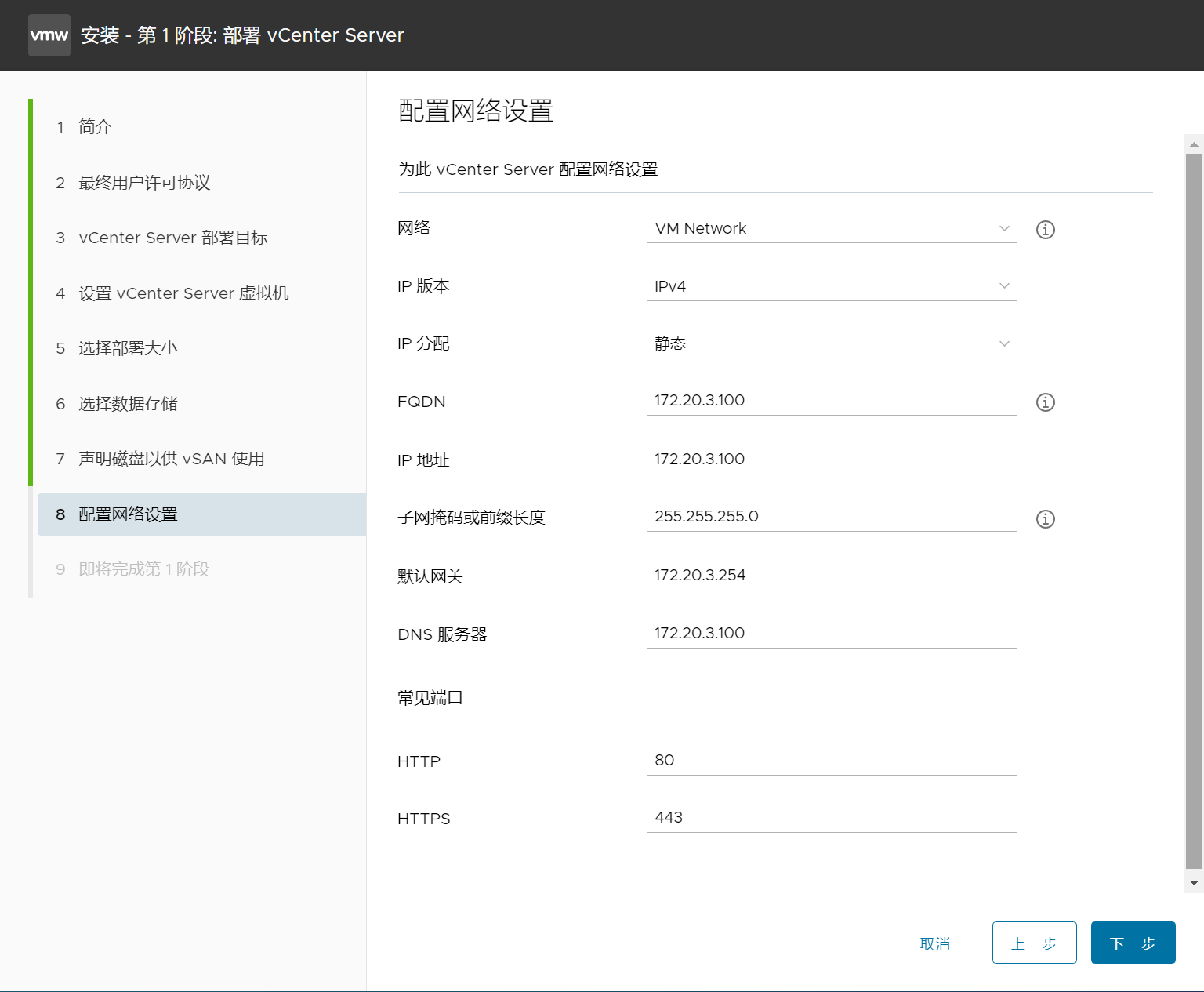The height and width of the screenshot is (992, 1204).
Task: Click the 上一步 button
Action: pos(1034,943)
